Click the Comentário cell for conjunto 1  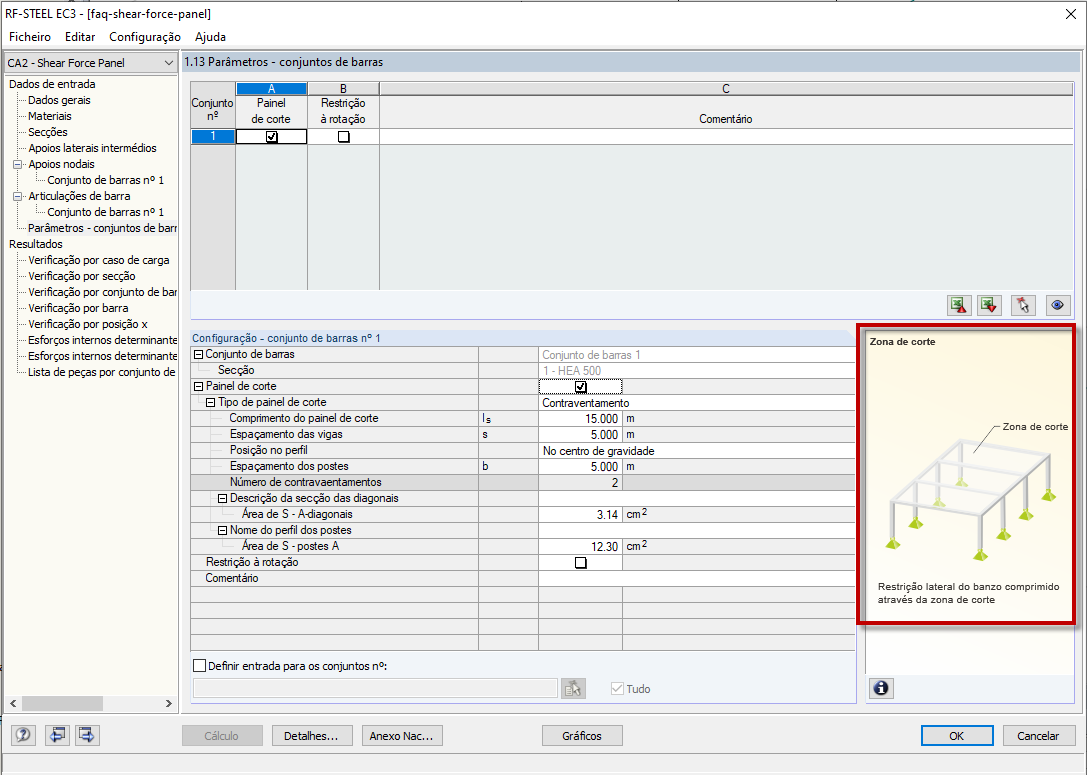[726, 137]
